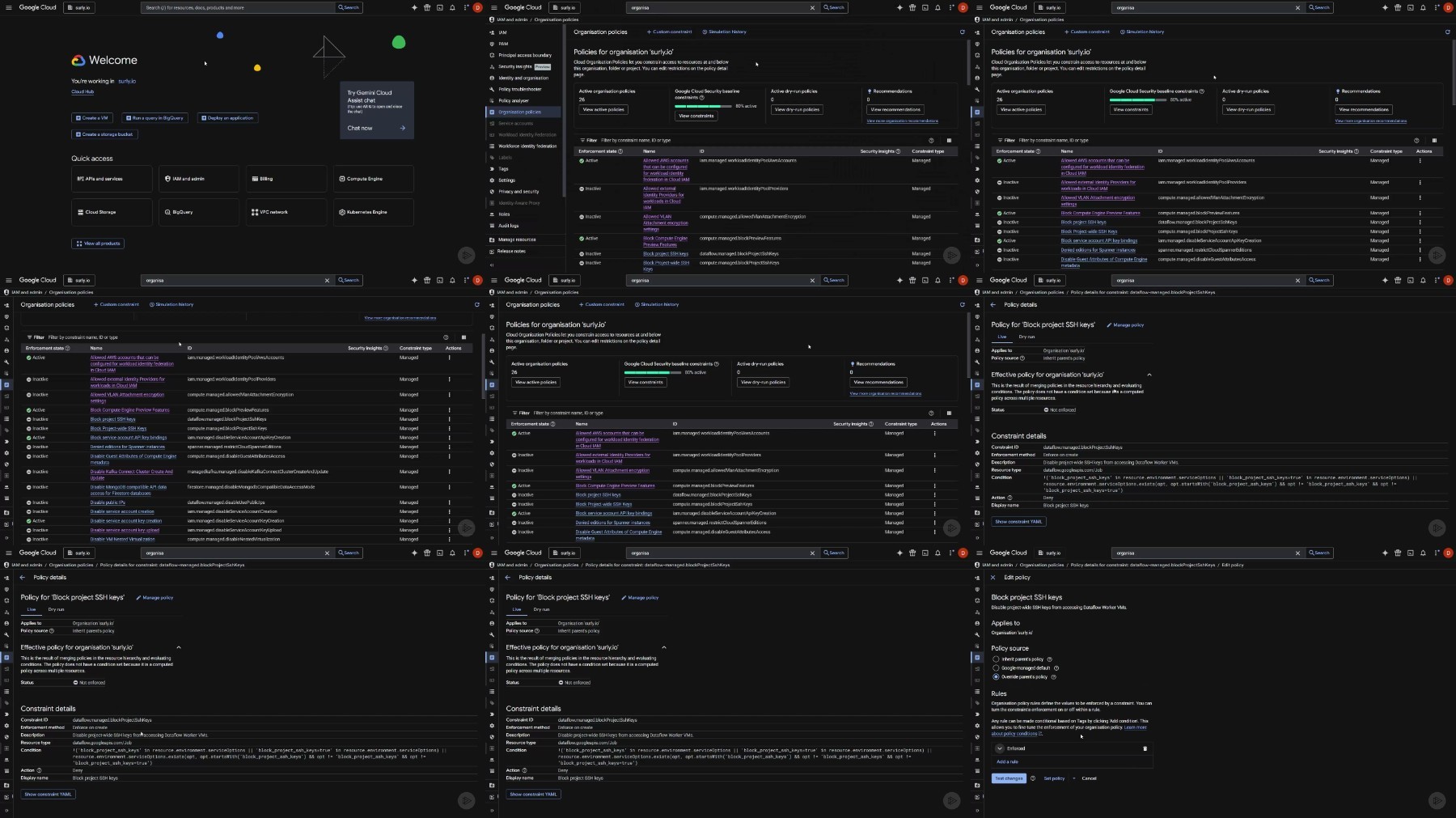Screen dimensions: 1456x818
Task: Click the Google Cloud logo on the Welcome page
Action: (38, 7)
